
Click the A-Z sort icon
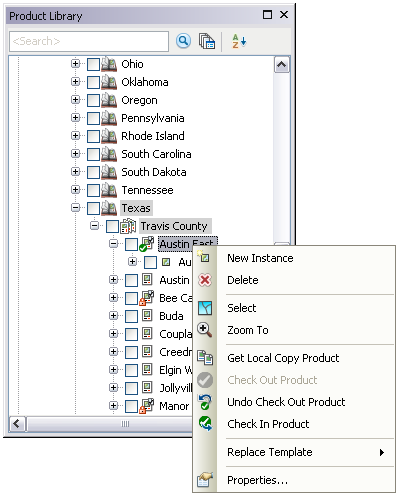click(239, 41)
